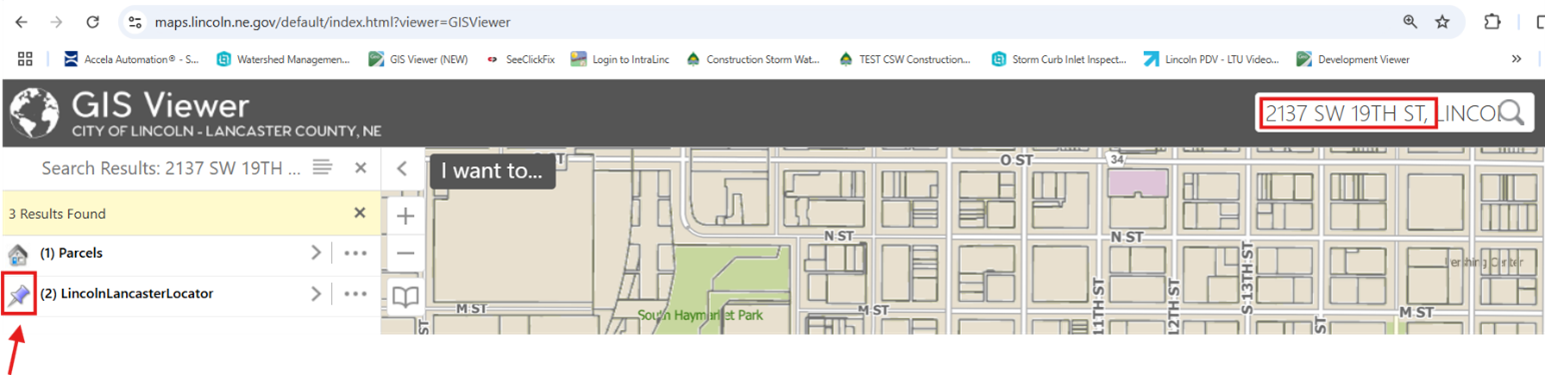The width and height of the screenshot is (1545, 375).
Task: Reload the page in the browser
Action: (92, 21)
